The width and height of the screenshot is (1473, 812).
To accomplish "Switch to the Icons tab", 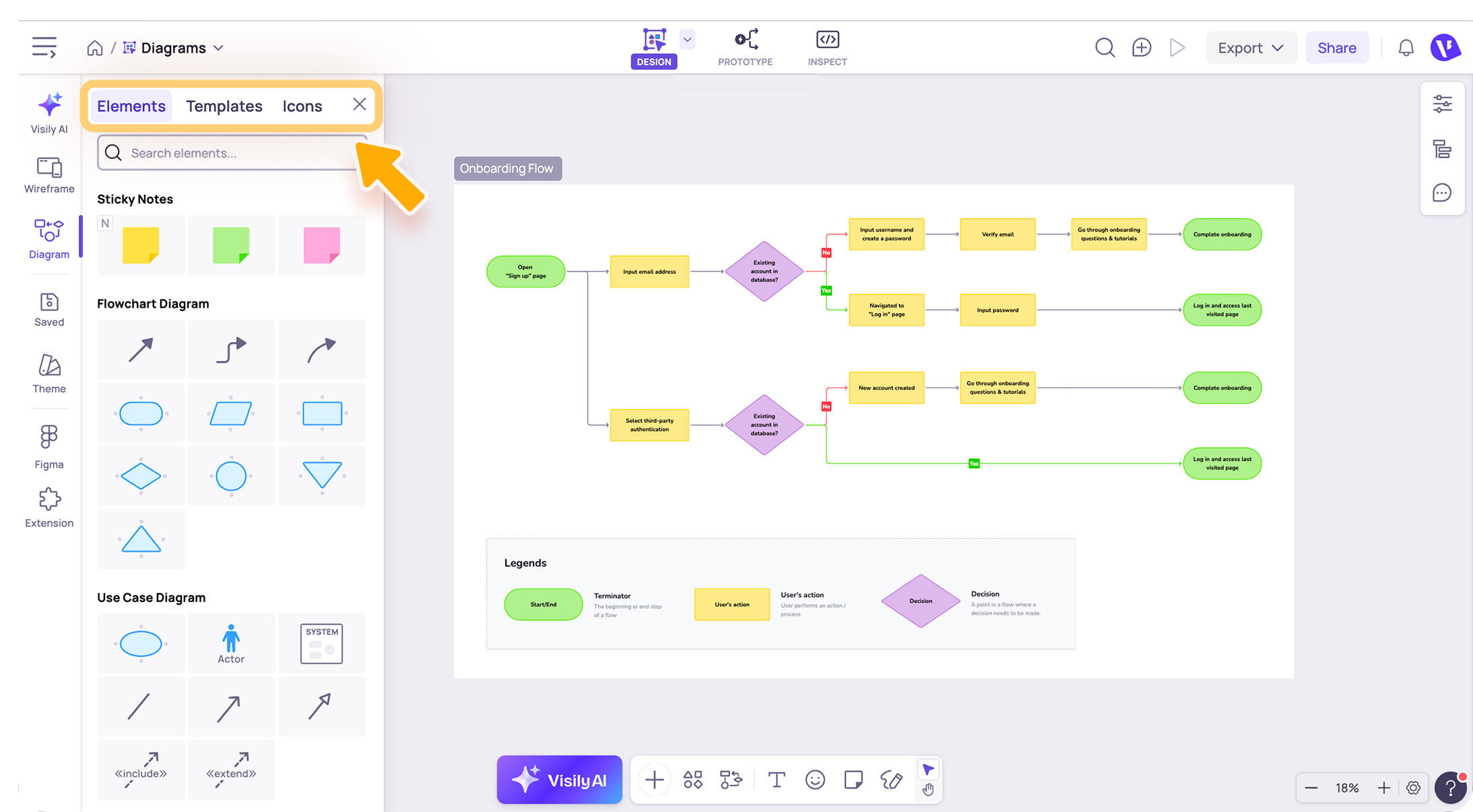I will (x=302, y=106).
